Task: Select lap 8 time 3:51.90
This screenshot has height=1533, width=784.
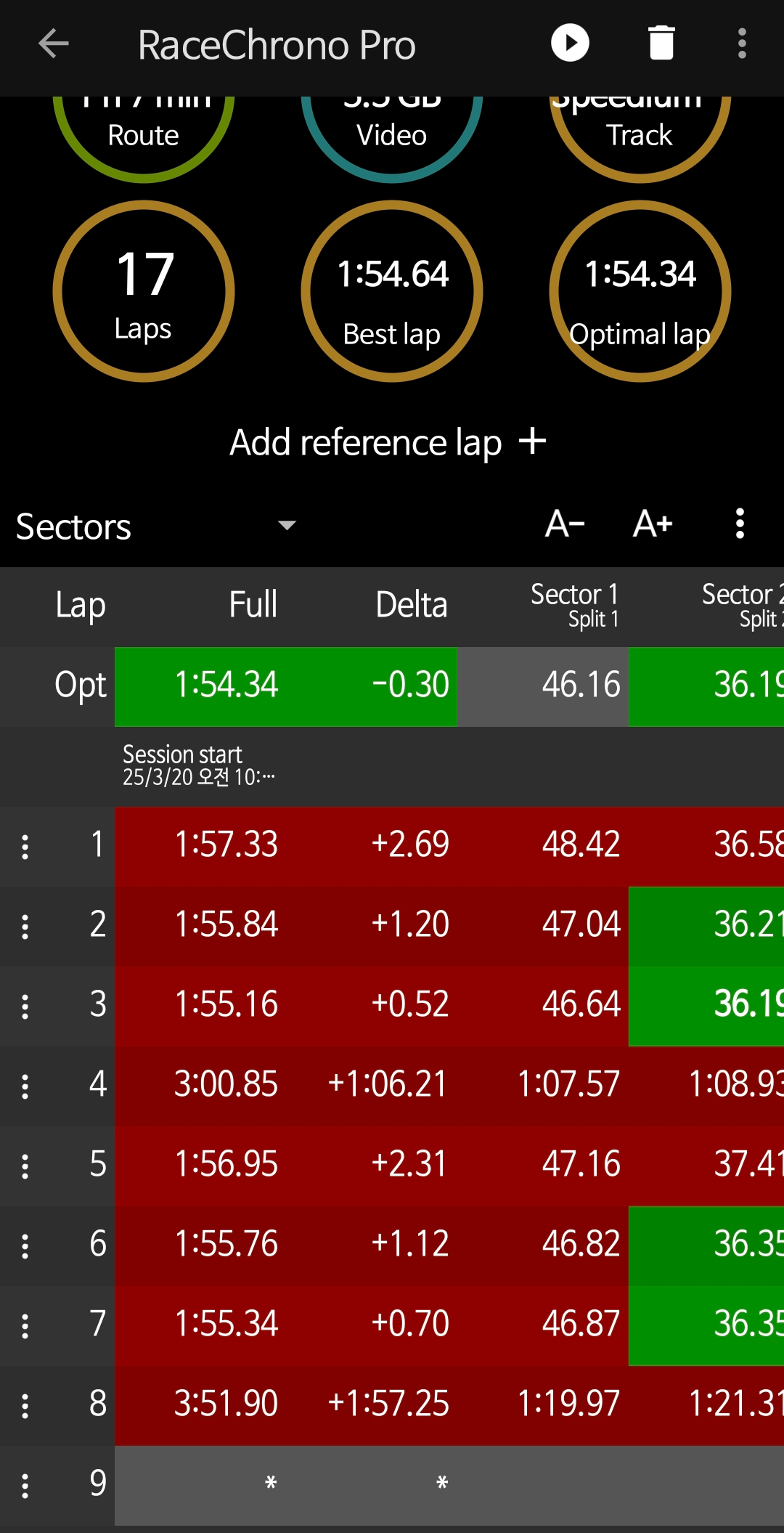Action: click(200, 1406)
